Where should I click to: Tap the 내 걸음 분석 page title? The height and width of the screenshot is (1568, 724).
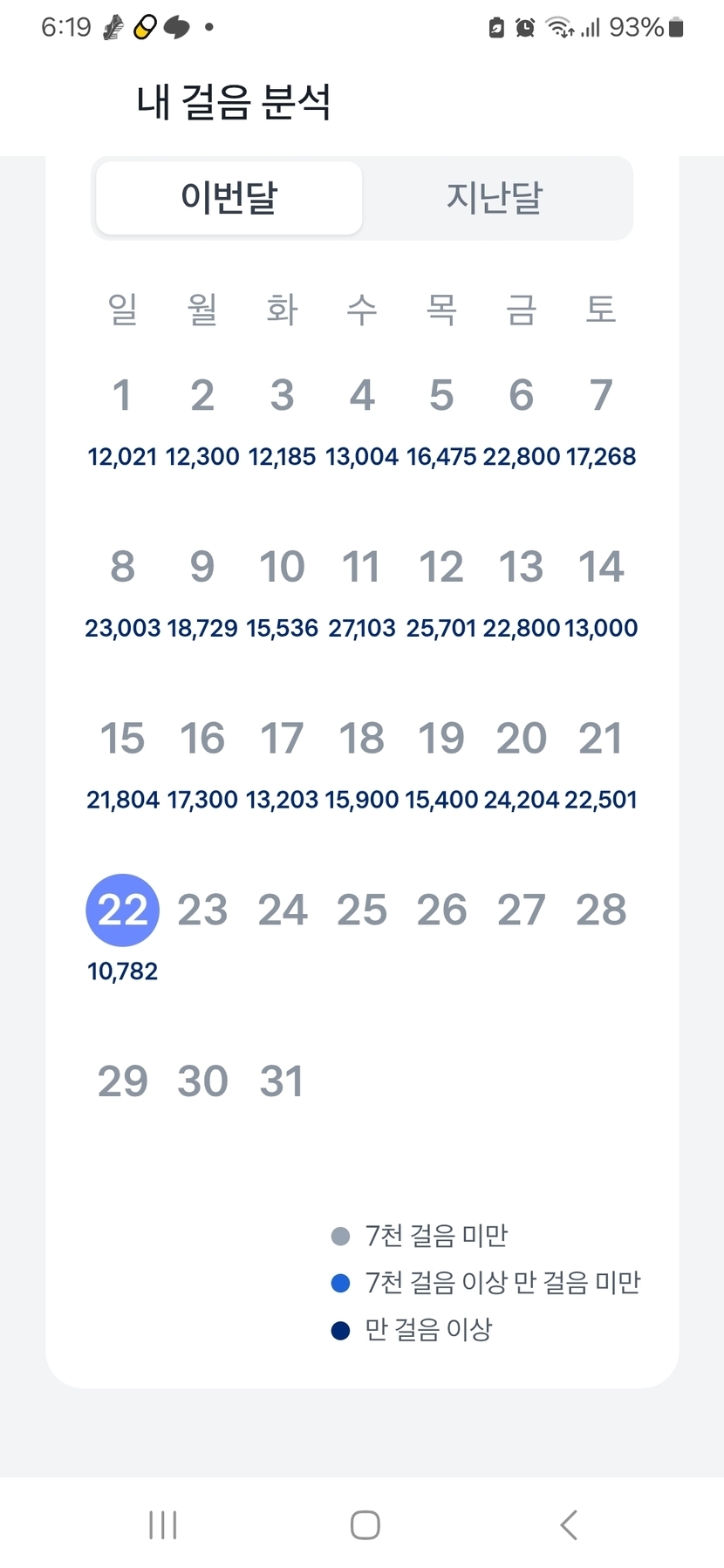click(234, 102)
